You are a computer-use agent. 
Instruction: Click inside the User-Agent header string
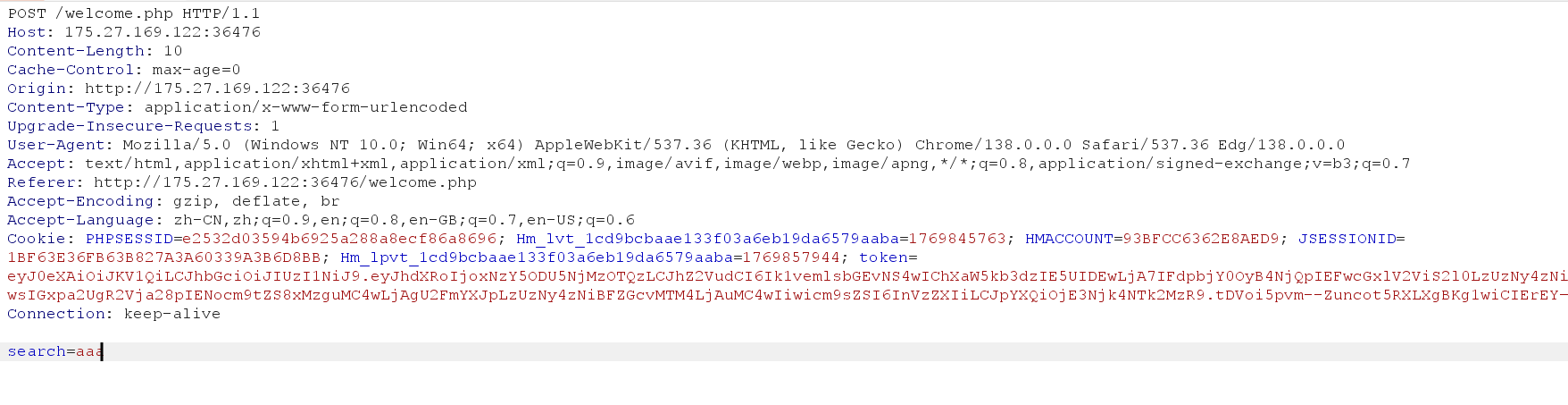click(733, 145)
